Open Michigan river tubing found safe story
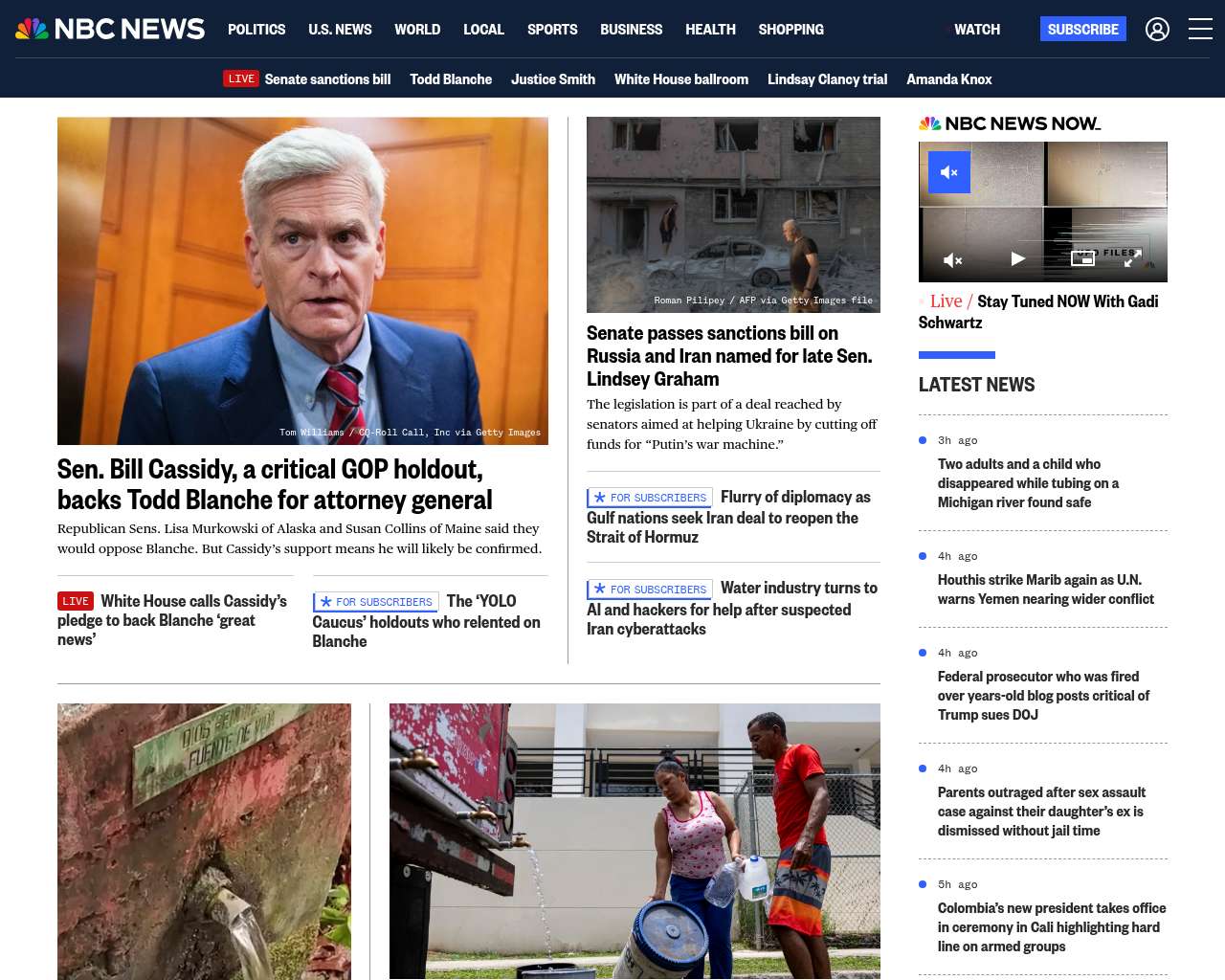Screen dimensions: 1225x980 click(1028, 483)
